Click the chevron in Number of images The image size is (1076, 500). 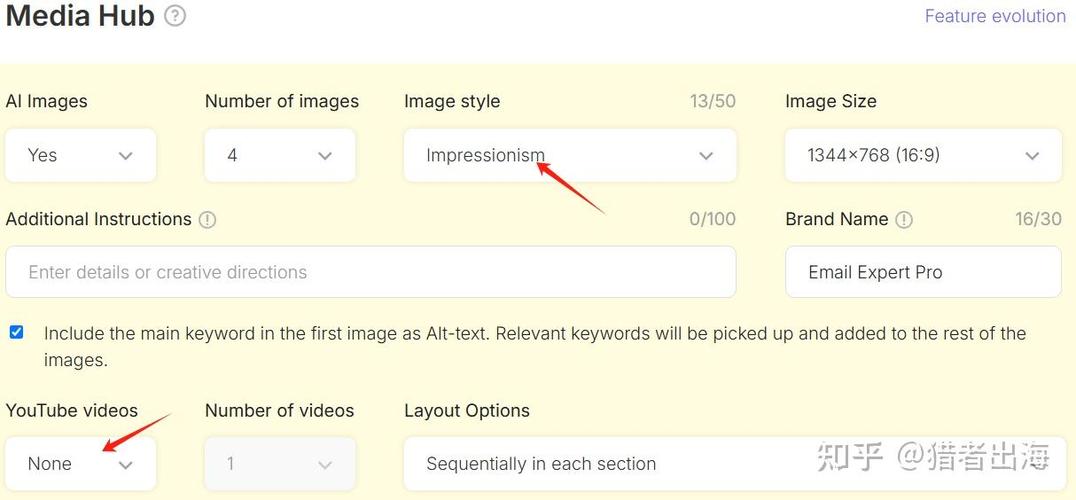(x=324, y=156)
